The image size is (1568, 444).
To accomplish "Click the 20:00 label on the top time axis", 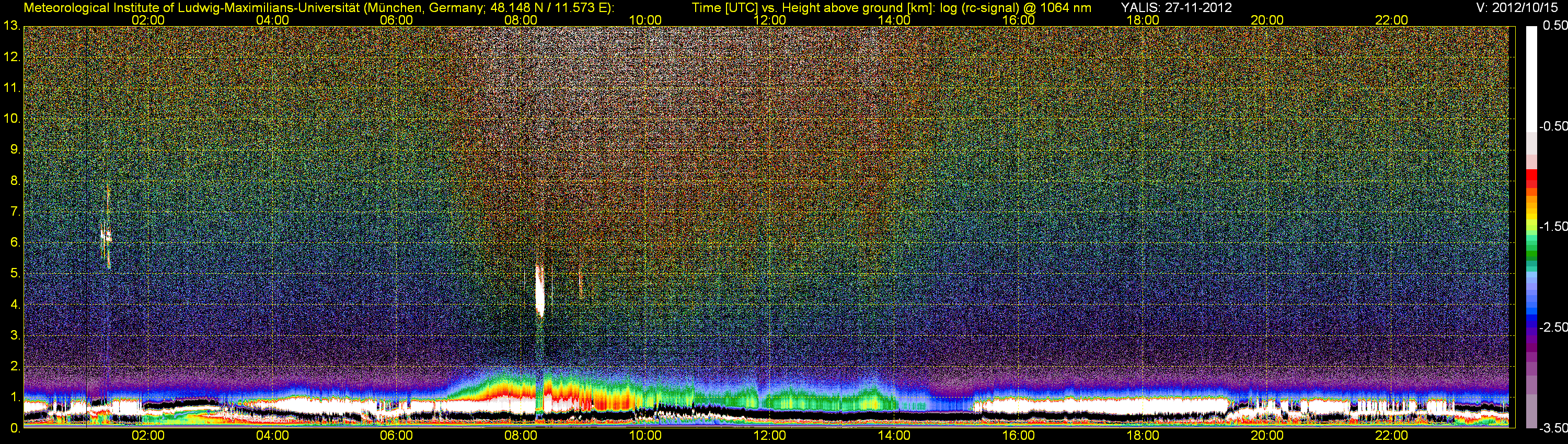I will click(x=1267, y=20).
